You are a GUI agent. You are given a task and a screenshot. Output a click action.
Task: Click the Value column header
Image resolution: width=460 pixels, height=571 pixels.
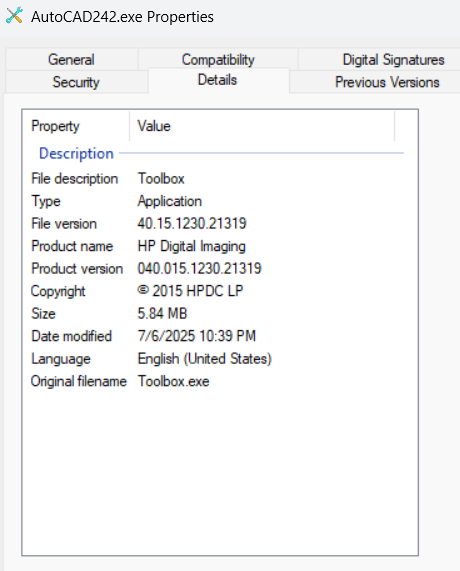coord(154,126)
